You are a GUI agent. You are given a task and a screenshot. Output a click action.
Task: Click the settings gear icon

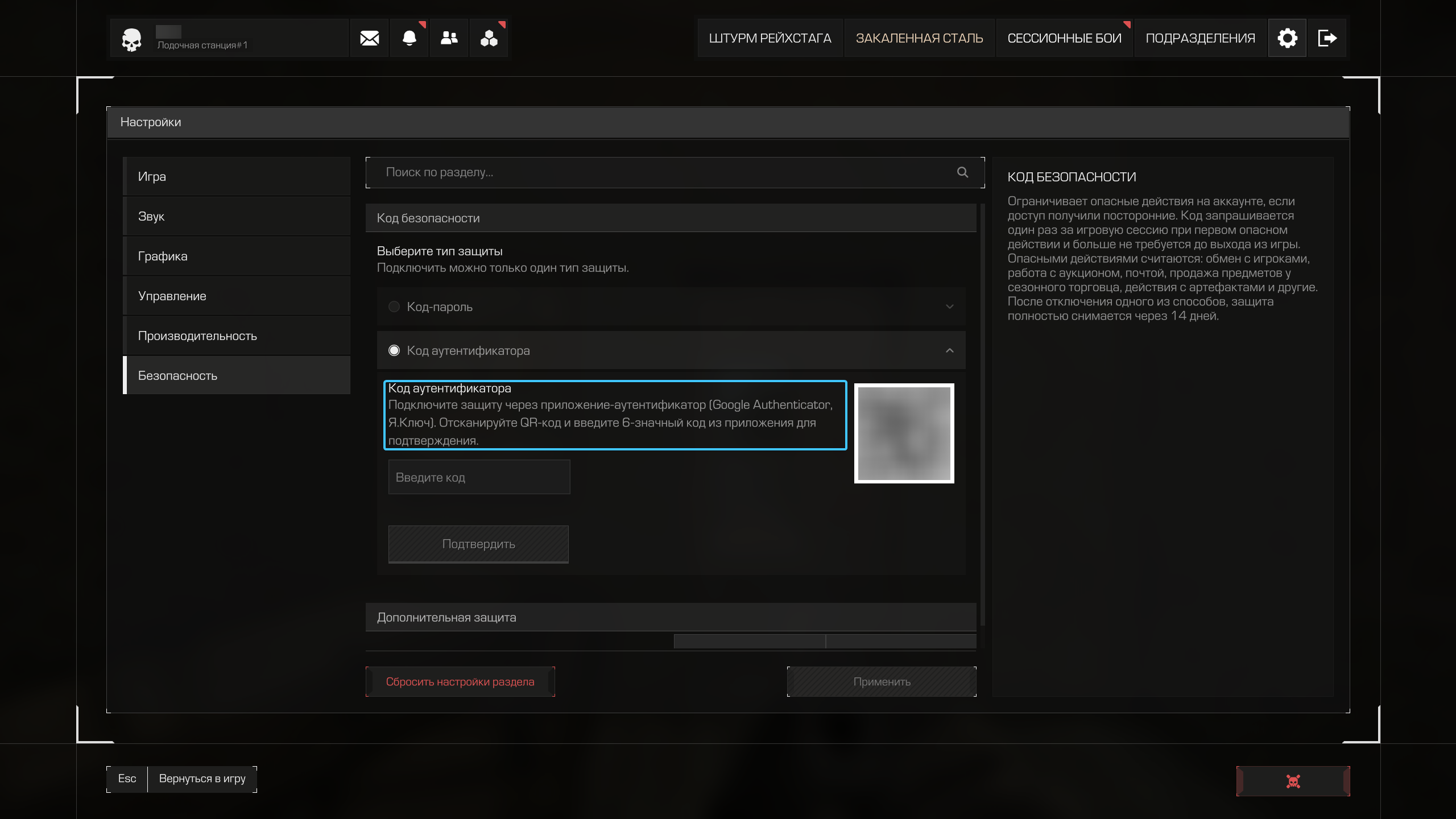pyautogui.click(x=1287, y=38)
